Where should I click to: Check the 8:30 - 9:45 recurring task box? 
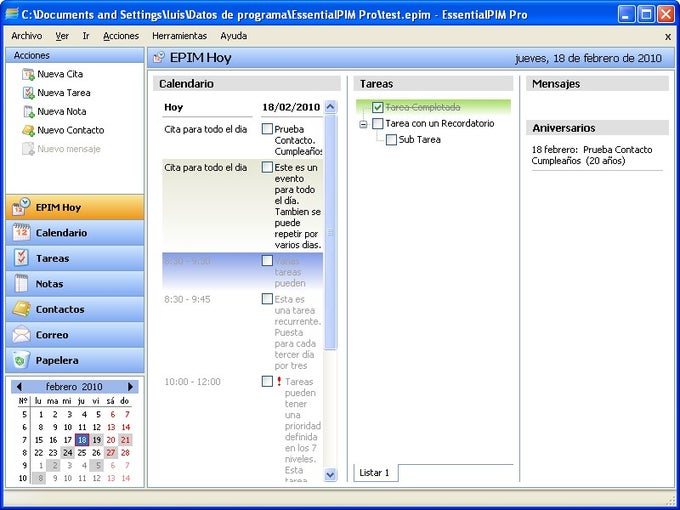[x=268, y=299]
